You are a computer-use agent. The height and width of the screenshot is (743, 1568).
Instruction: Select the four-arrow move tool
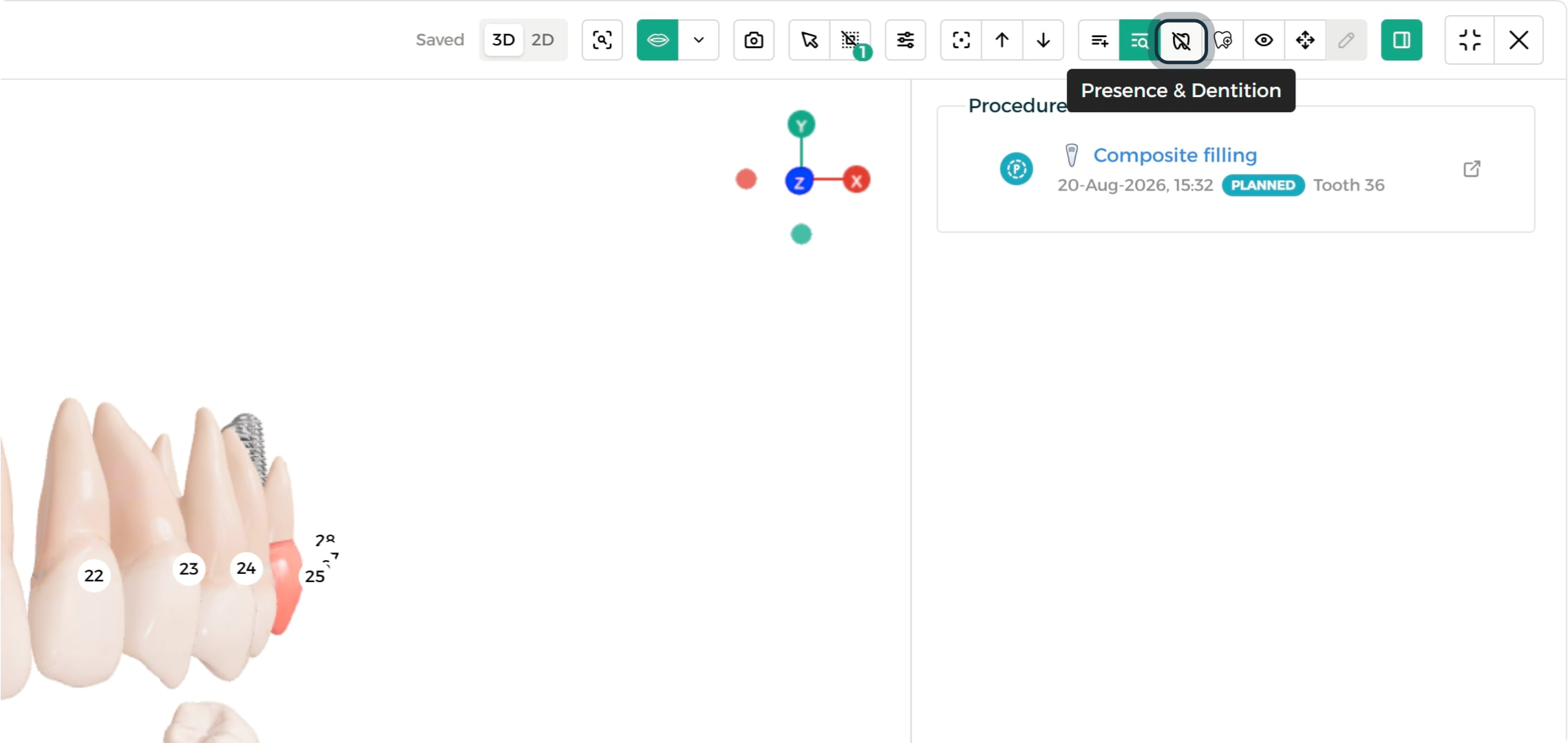(x=1305, y=40)
